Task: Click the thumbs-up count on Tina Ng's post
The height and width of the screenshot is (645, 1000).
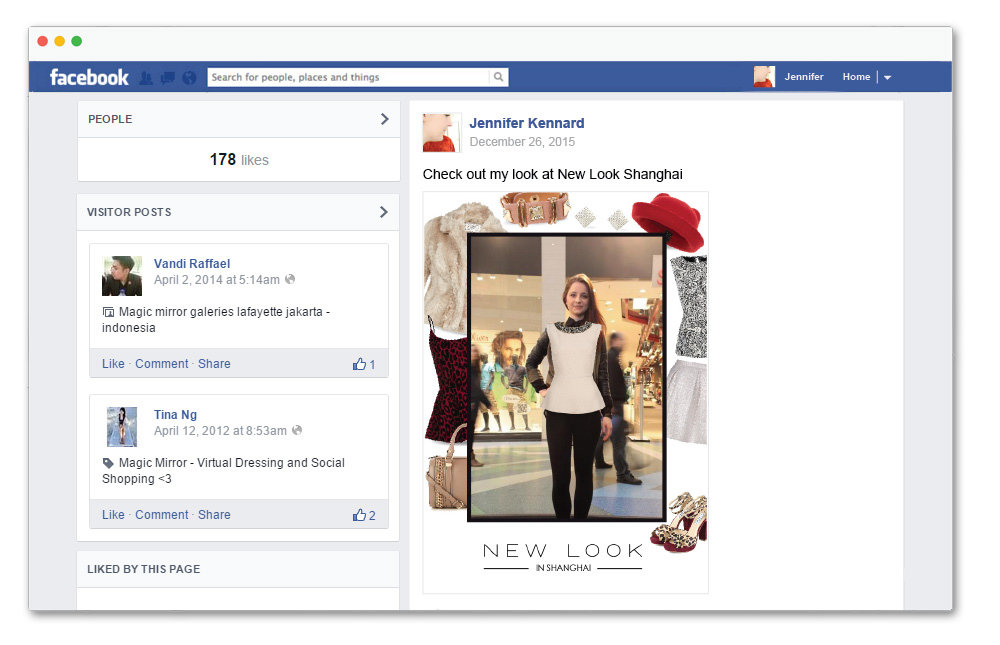Action: pyautogui.click(x=364, y=515)
